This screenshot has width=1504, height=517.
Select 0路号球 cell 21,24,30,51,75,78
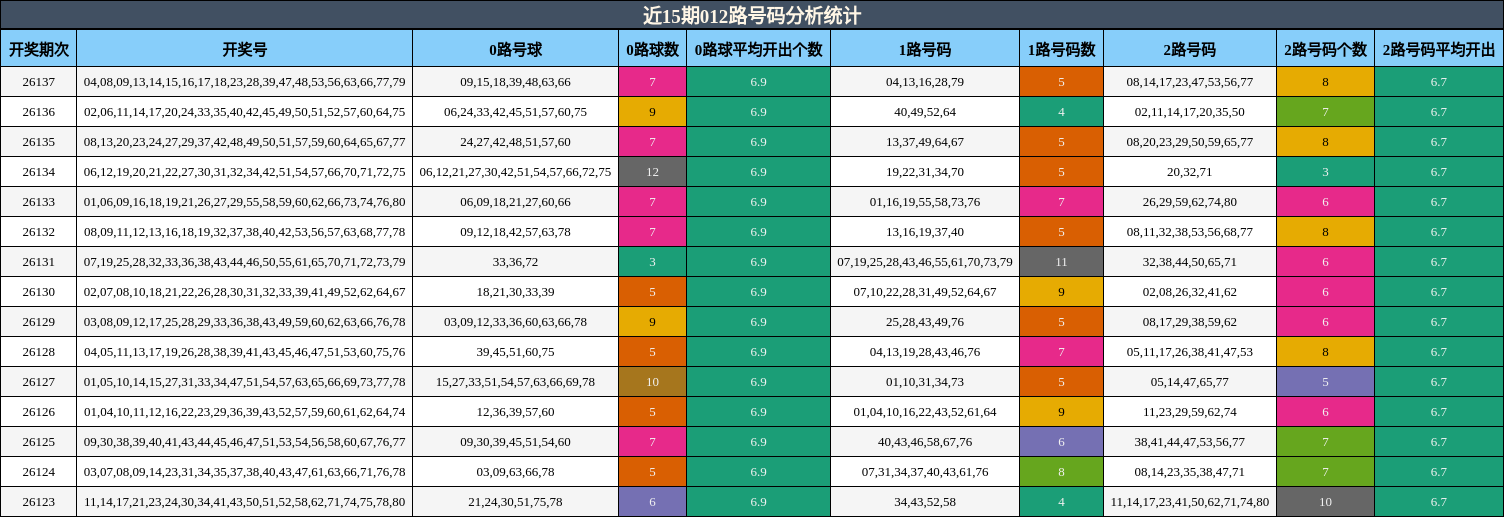[516, 502]
